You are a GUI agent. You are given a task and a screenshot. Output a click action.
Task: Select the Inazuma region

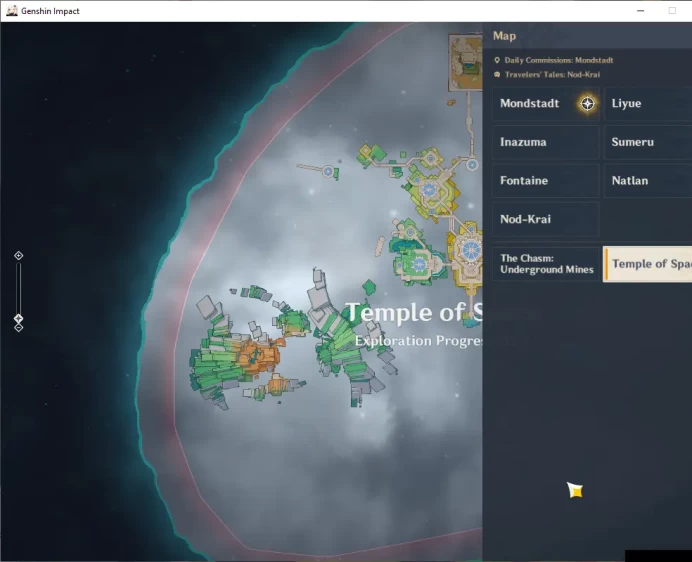coord(545,142)
